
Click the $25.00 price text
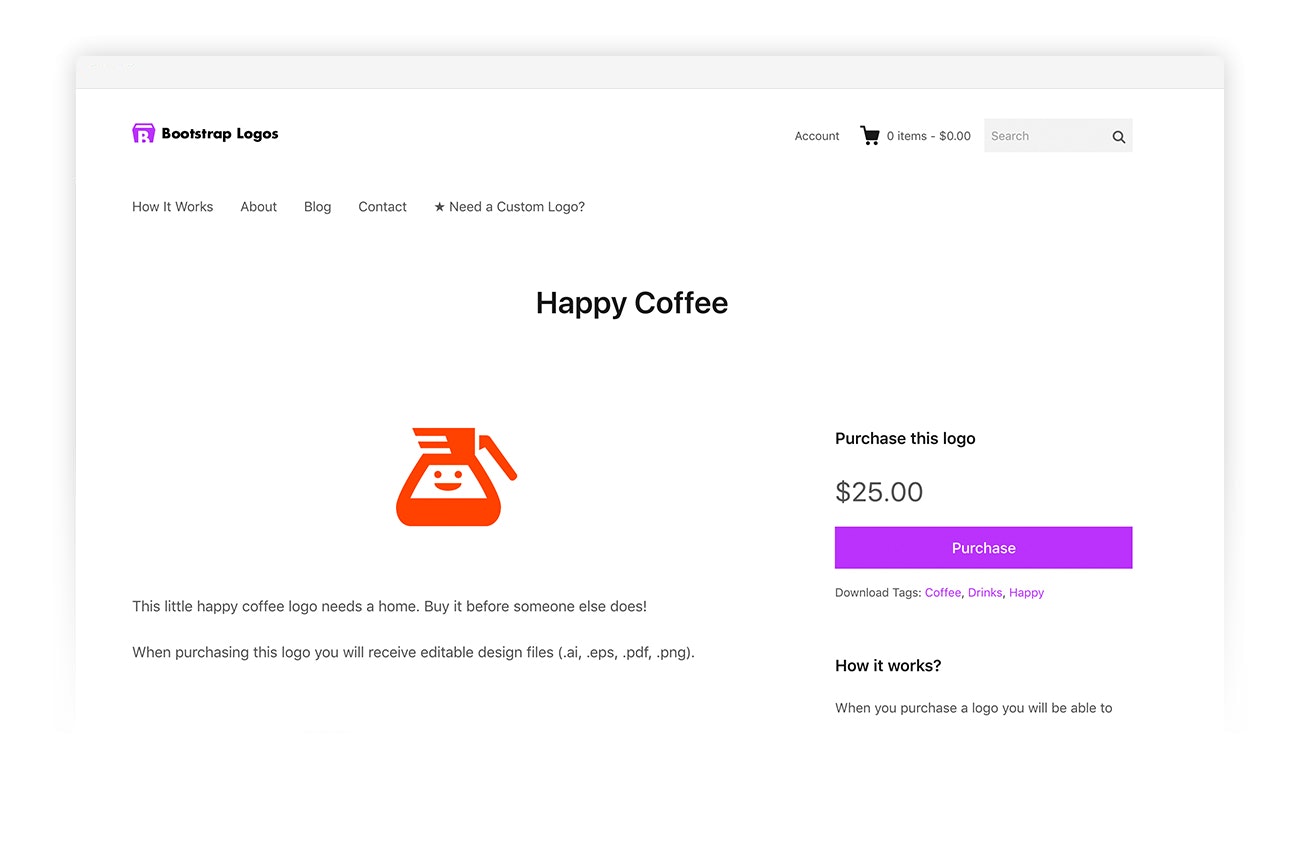[879, 491]
